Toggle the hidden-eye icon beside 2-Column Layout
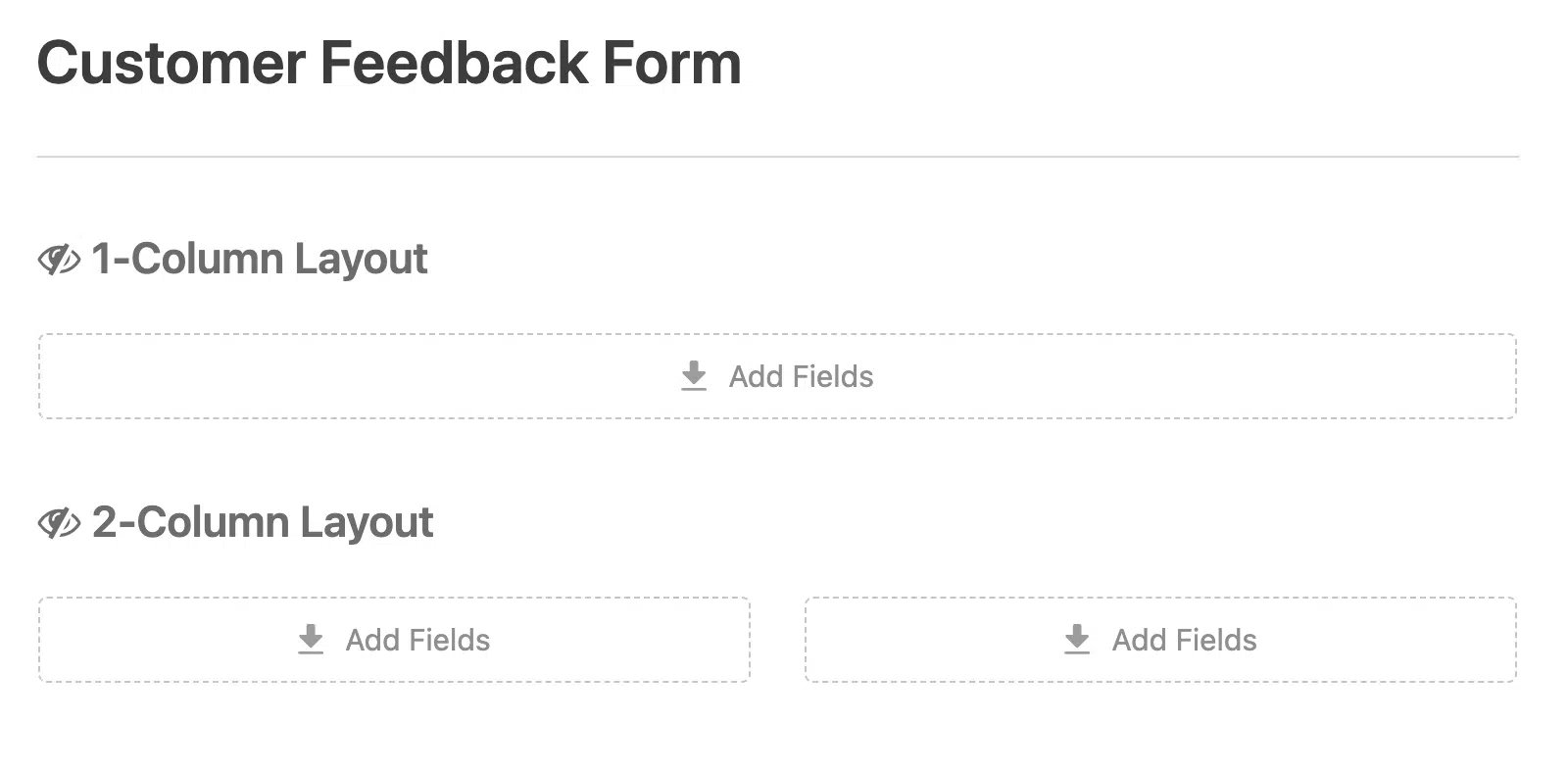Viewport: 1568px width, 770px height. coord(59,524)
